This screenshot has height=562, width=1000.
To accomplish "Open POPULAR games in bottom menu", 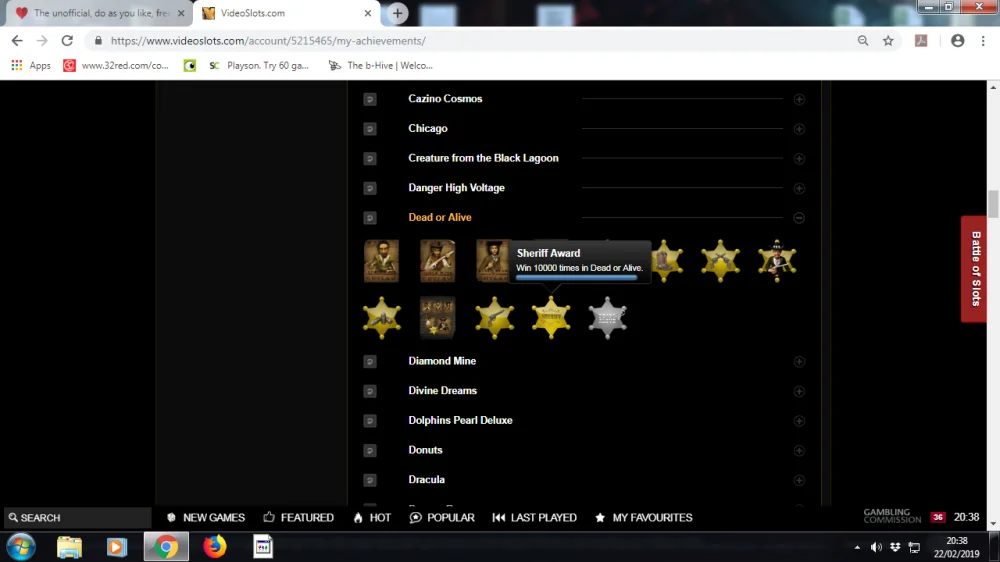I will (x=442, y=517).
